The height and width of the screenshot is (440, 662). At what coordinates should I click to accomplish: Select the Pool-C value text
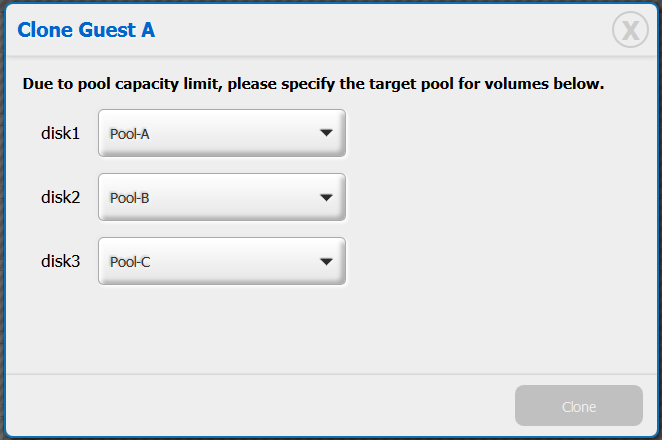pyautogui.click(x=130, y=262)
